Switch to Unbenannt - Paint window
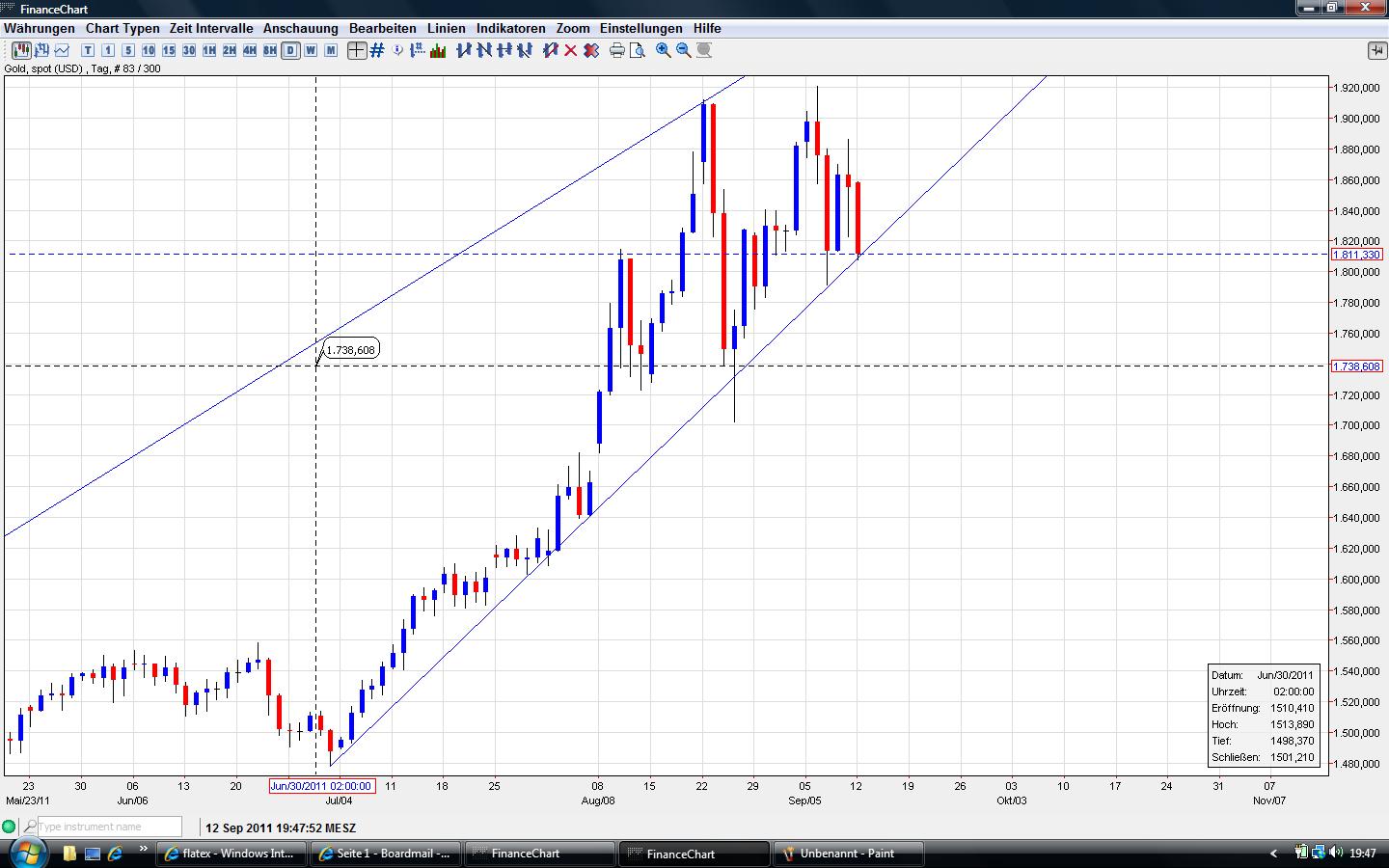This screenshot has width=1389, height=868. click(x=849, y=854)
